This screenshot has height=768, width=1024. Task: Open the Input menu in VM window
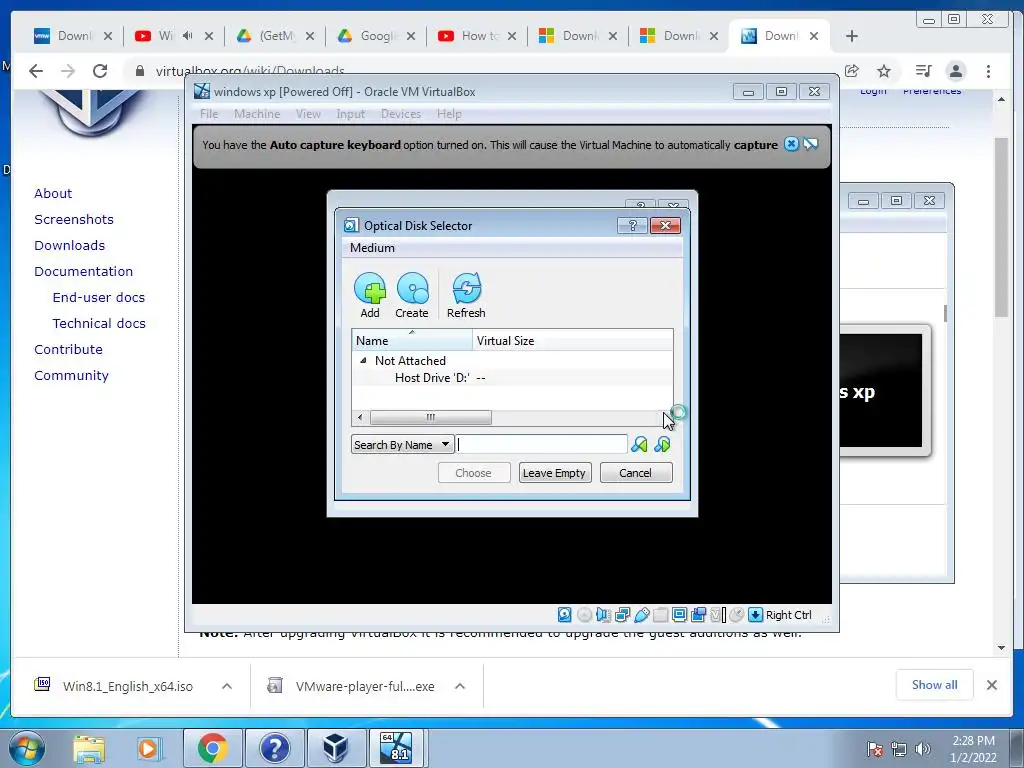click(350, 114)
